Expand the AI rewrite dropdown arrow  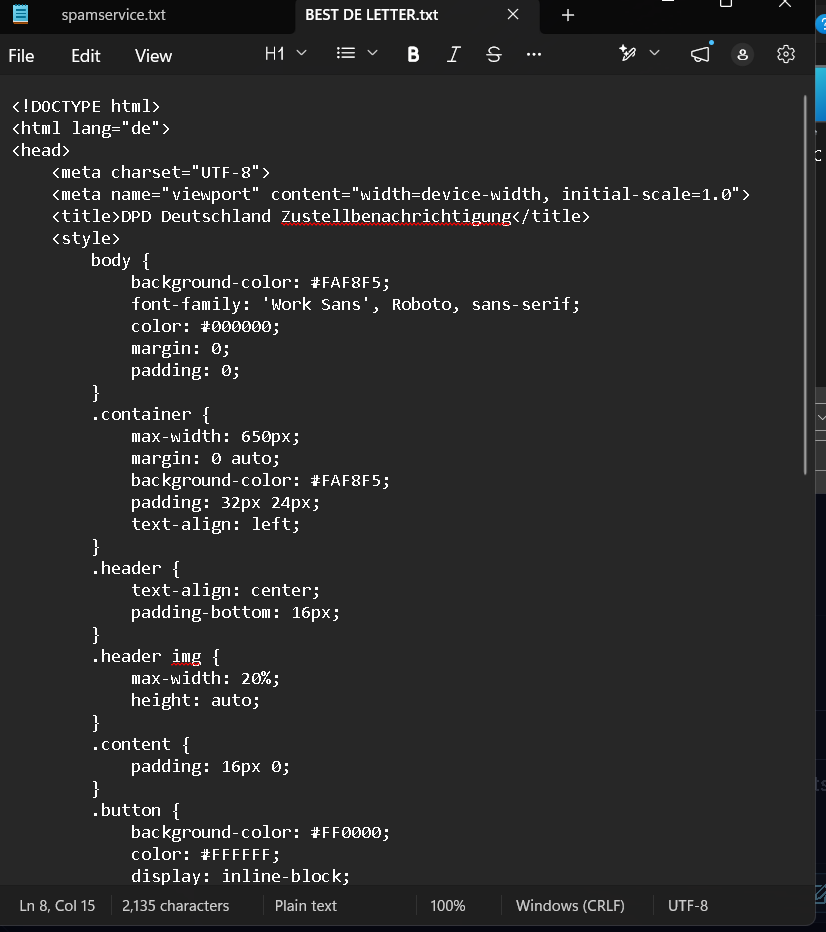pyautogui.click(x=654, y=53)
